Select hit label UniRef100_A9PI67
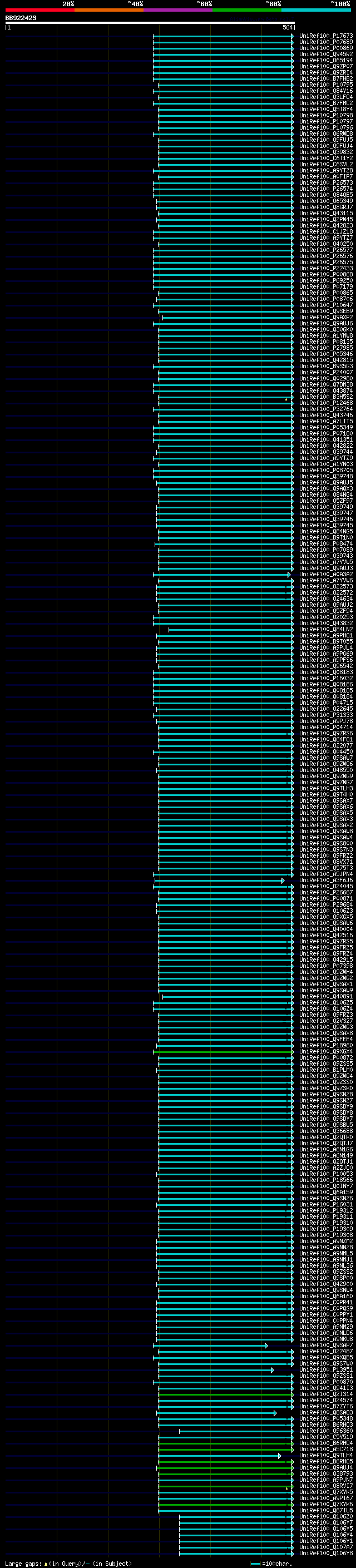Viewport: 356px width, 1568px height. tap(326, 1498)
